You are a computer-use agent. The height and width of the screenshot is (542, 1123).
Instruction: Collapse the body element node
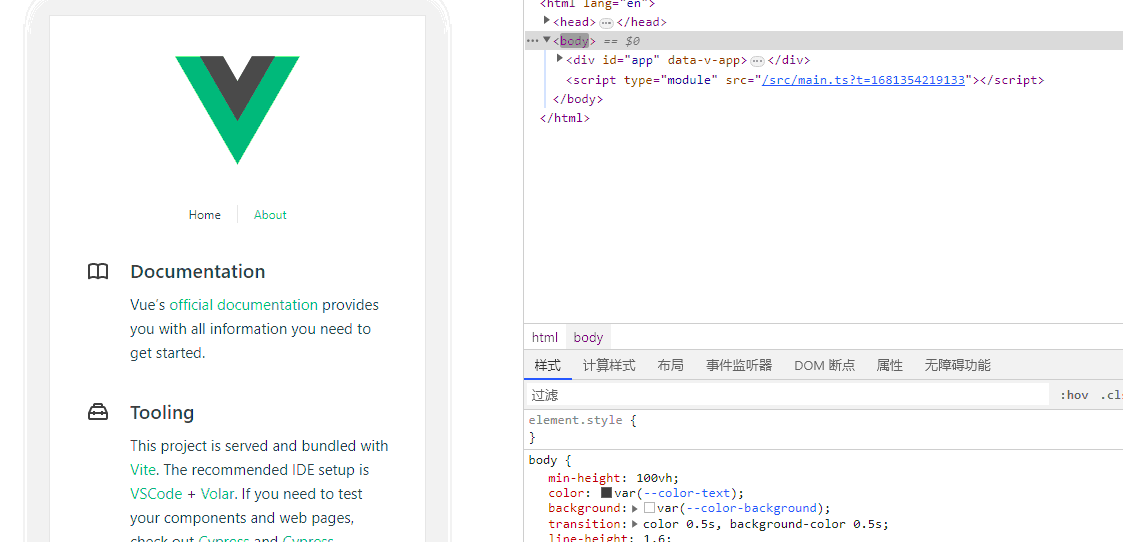(x=547, y=40)
